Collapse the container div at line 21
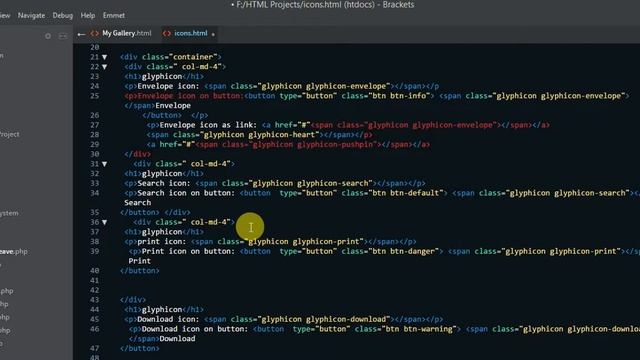The width and height of the screenshot is (640, 360). pos(104,57)
